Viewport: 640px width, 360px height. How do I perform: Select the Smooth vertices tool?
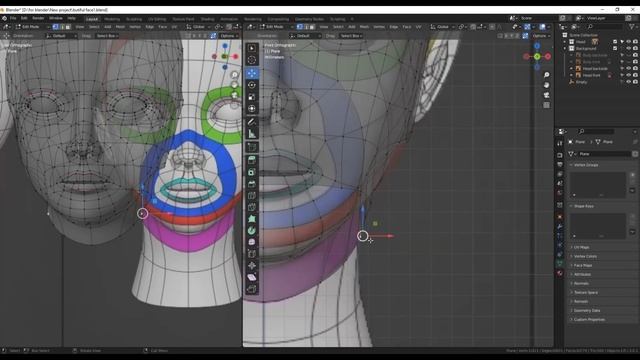(x=252, y=242)
